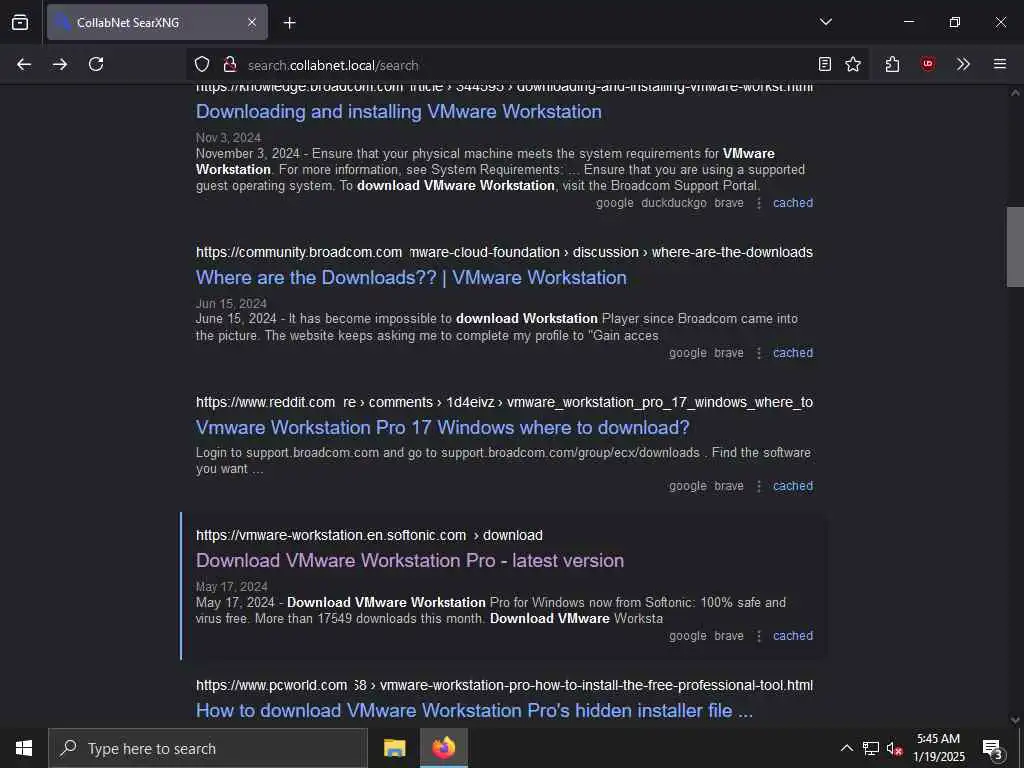Viewport: 1024px width, 768px height.
Task: Click vmware-workstation.en.softonic.com URL
Action: coord(370,536)
